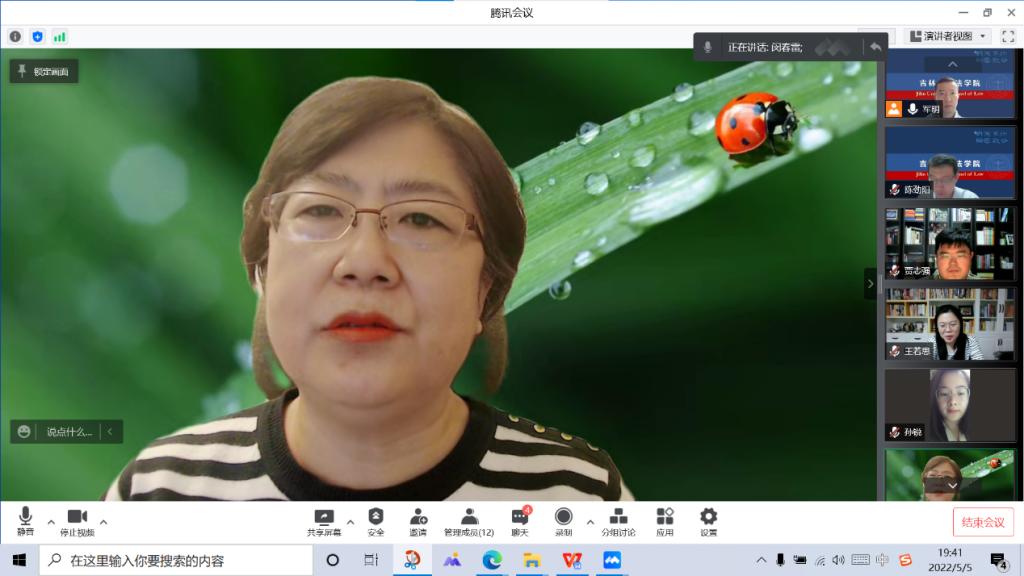Expand the share screen options arrow
Screen dimensions: 1024x576
pyautogui.click(x=350, y=522)
